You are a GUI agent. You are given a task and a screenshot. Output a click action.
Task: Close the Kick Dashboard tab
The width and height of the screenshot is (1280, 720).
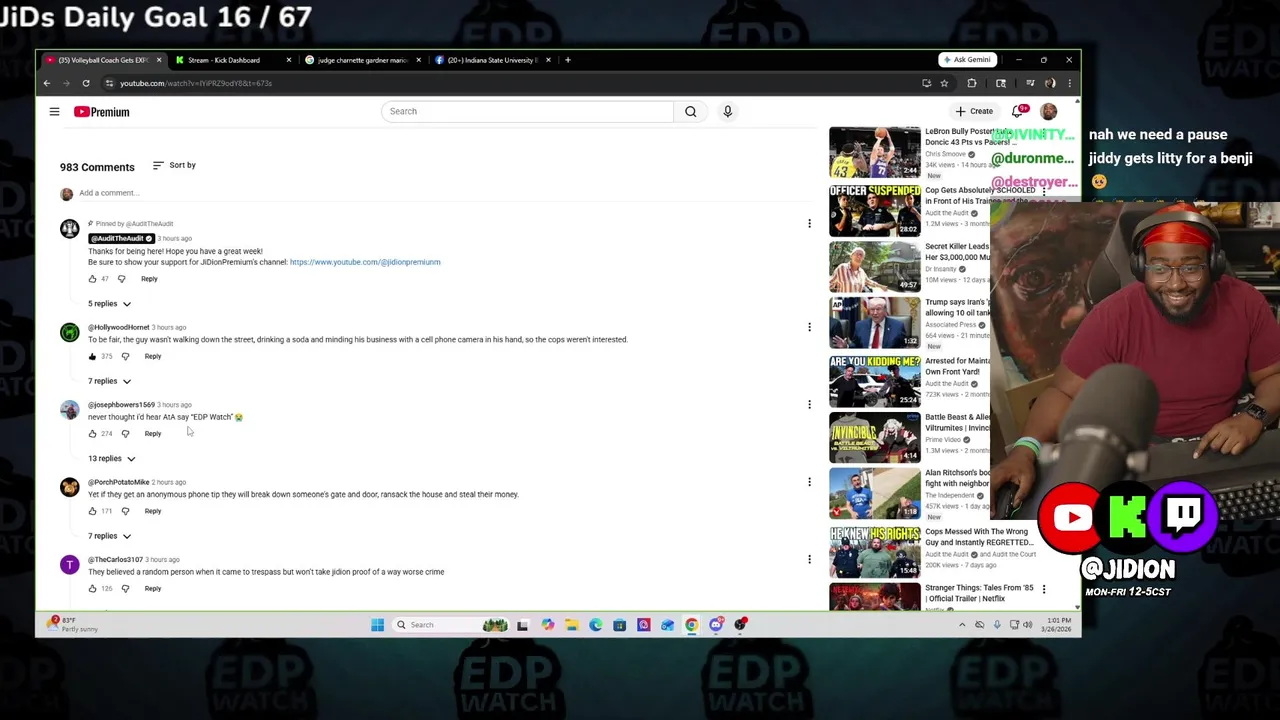click(x=289, y=60)
